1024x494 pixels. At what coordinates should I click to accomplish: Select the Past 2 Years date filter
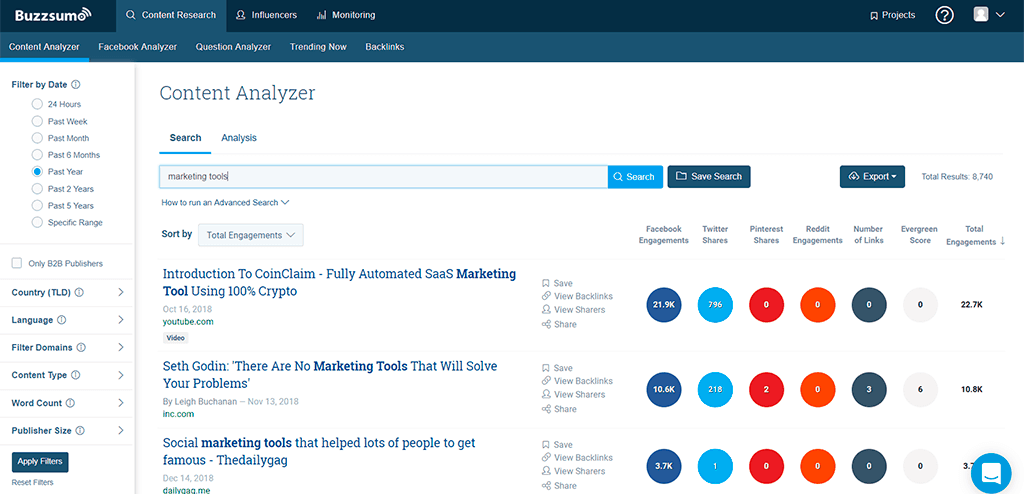(x=37, y=189)
